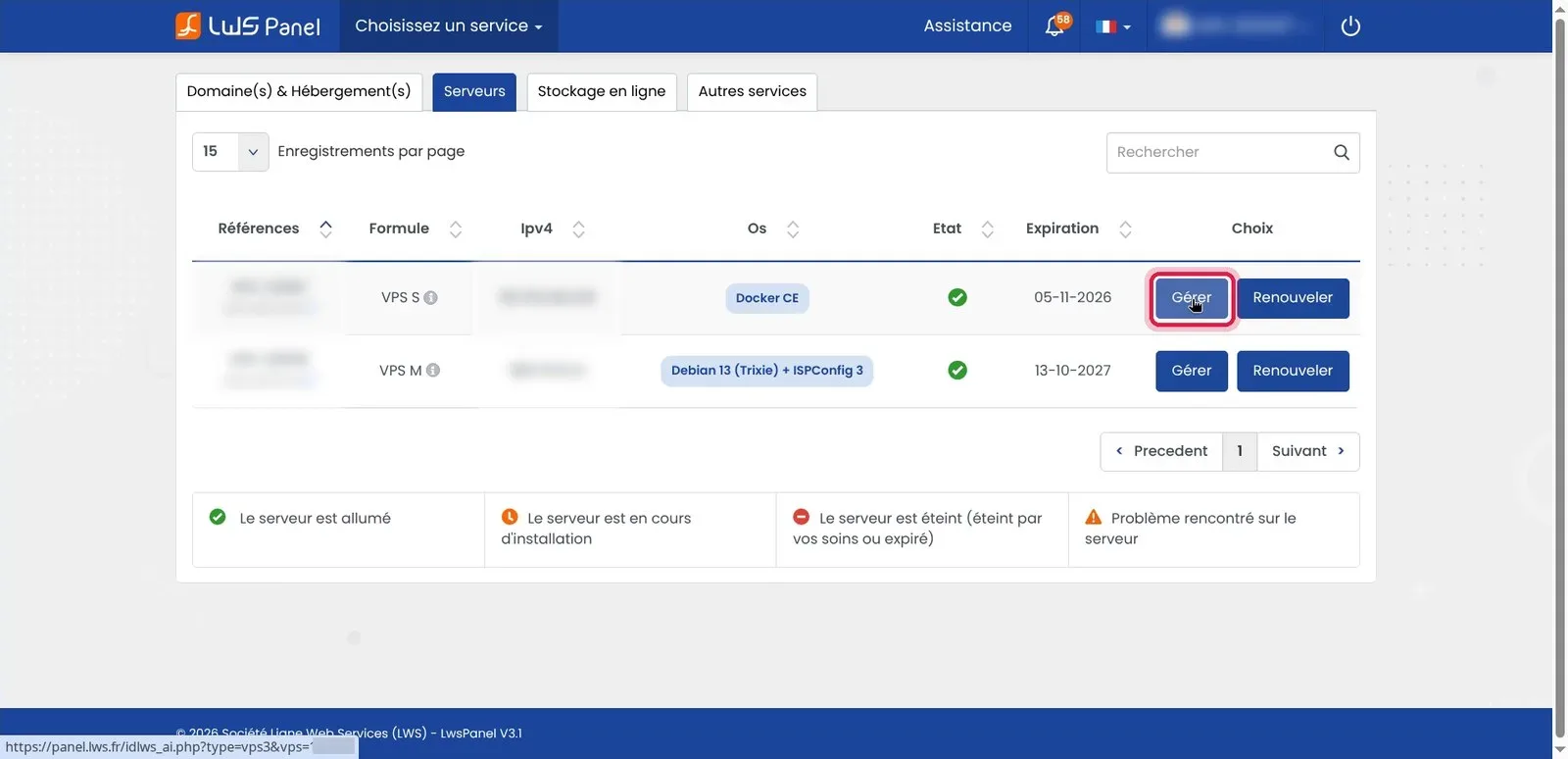The image size is (1568, 759).
Task: Select the Serveurs tab
Action: (474, 91)
